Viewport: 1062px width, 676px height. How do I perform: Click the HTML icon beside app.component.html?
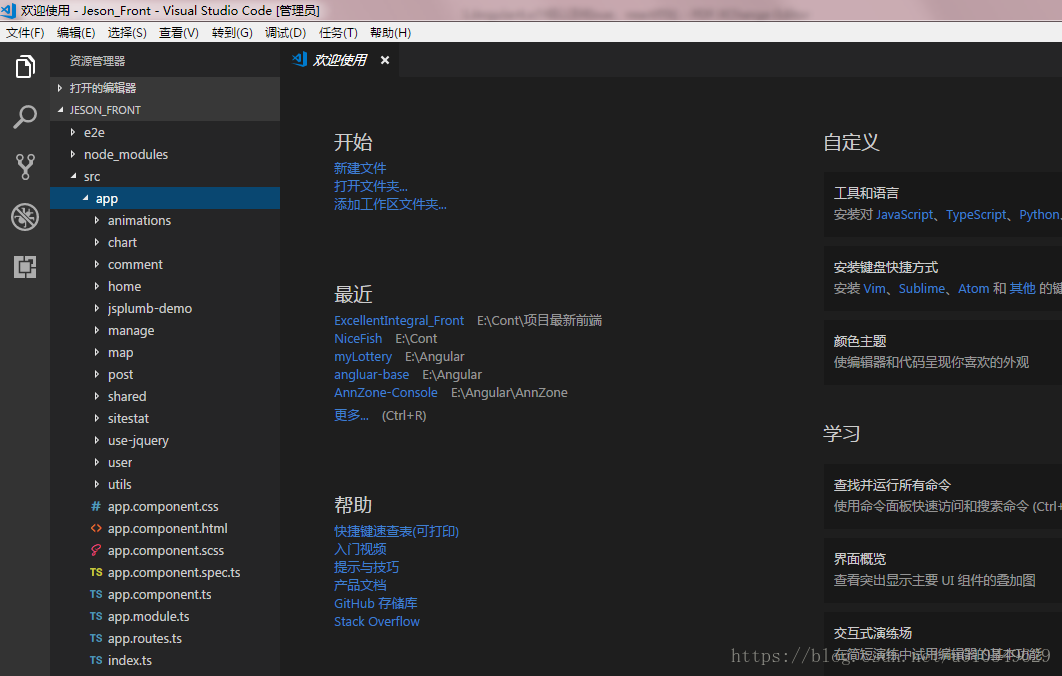[x=96, y=528]
